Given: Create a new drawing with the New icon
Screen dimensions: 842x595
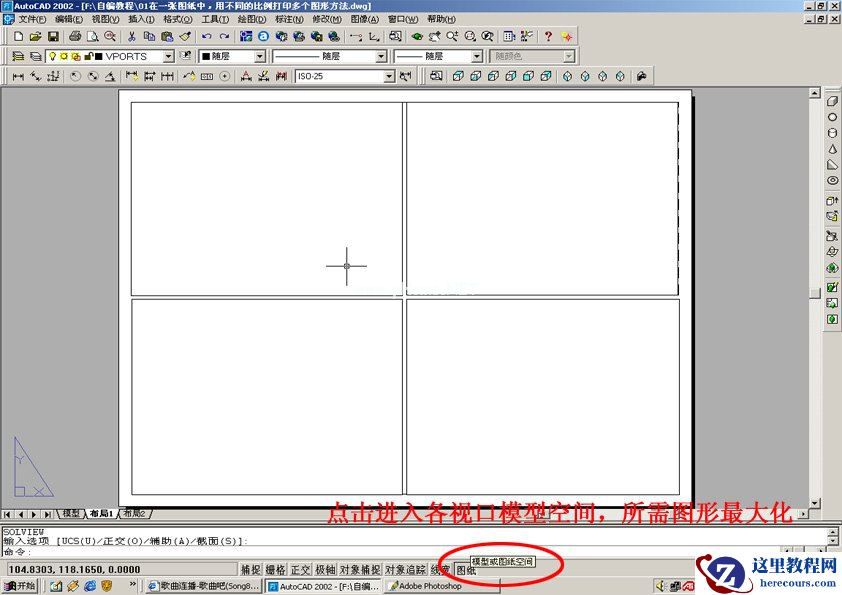Looking at the screenshot, I should coord(19,37).
